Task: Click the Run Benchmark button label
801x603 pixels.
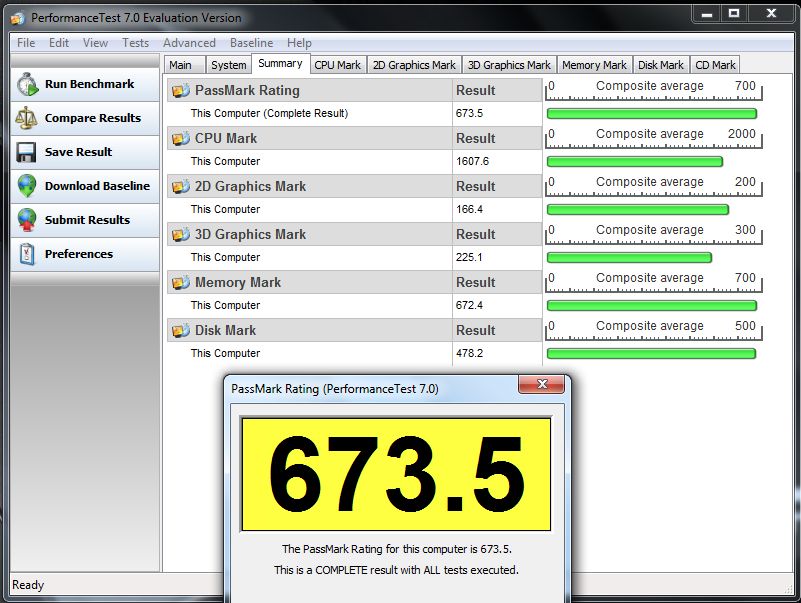Action: [x=89, y=84]
